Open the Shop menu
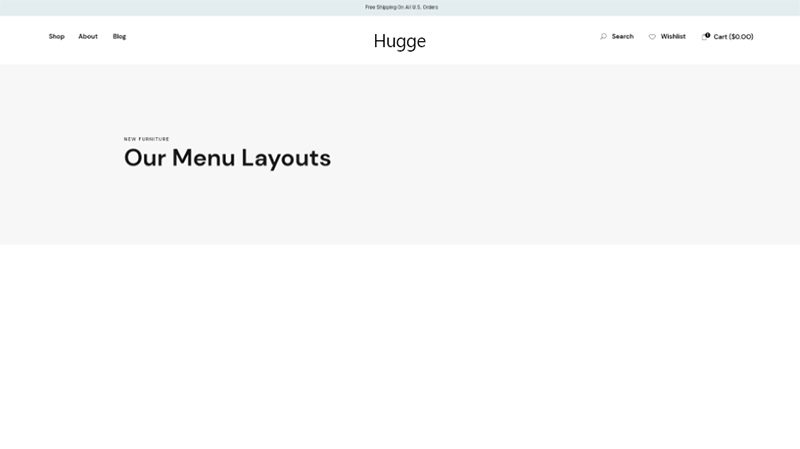Screen dimensions: 800x449 pos(57,36)
